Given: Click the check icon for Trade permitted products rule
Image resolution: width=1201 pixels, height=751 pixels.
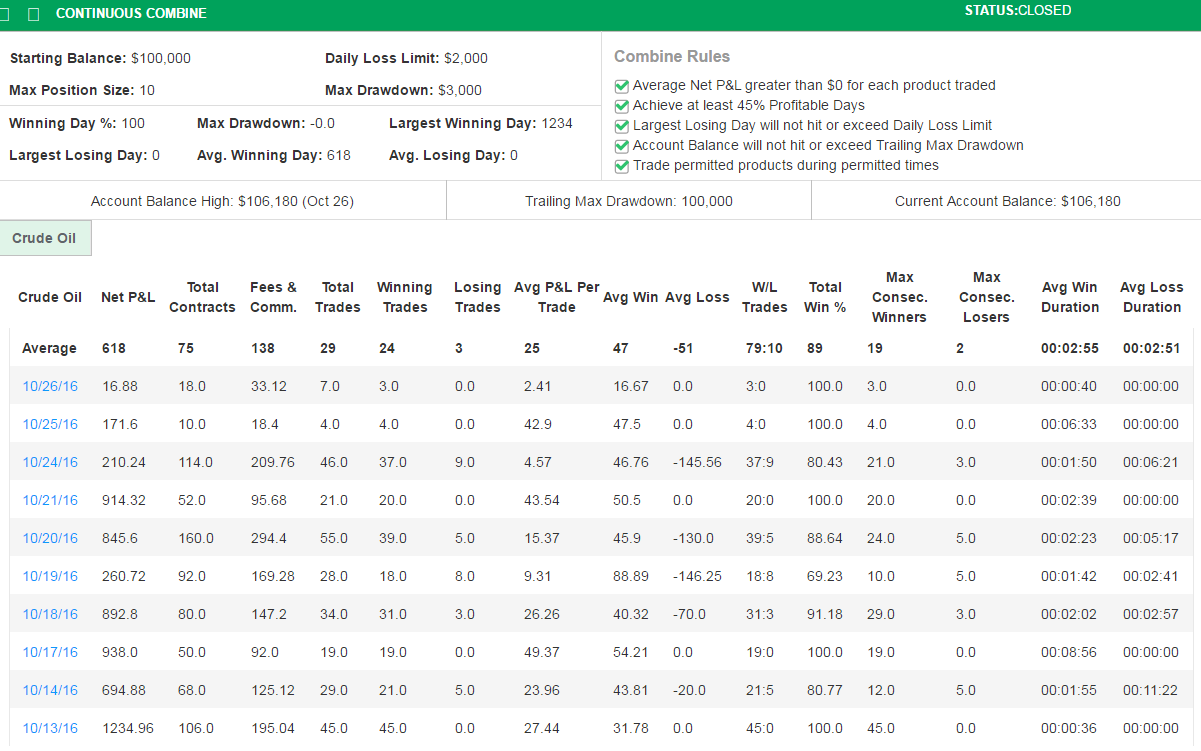Looking at the screenshot, I should [621, 165].
